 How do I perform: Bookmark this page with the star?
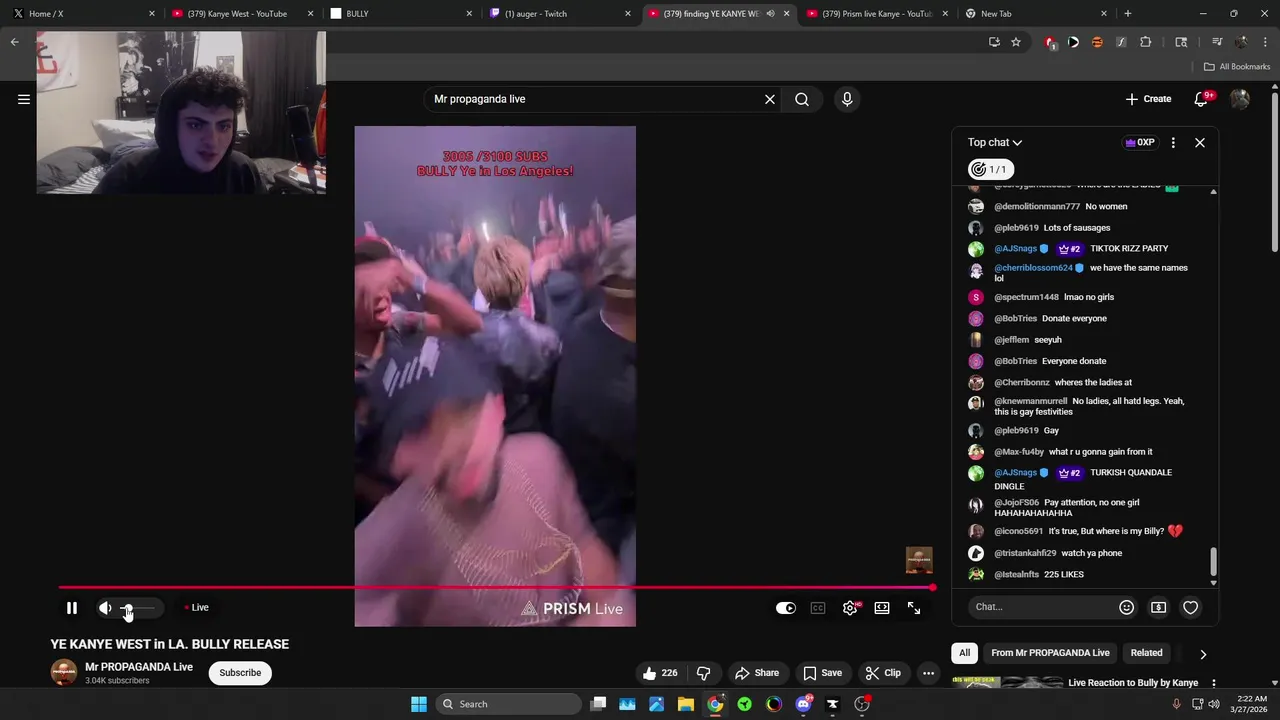1016,42
